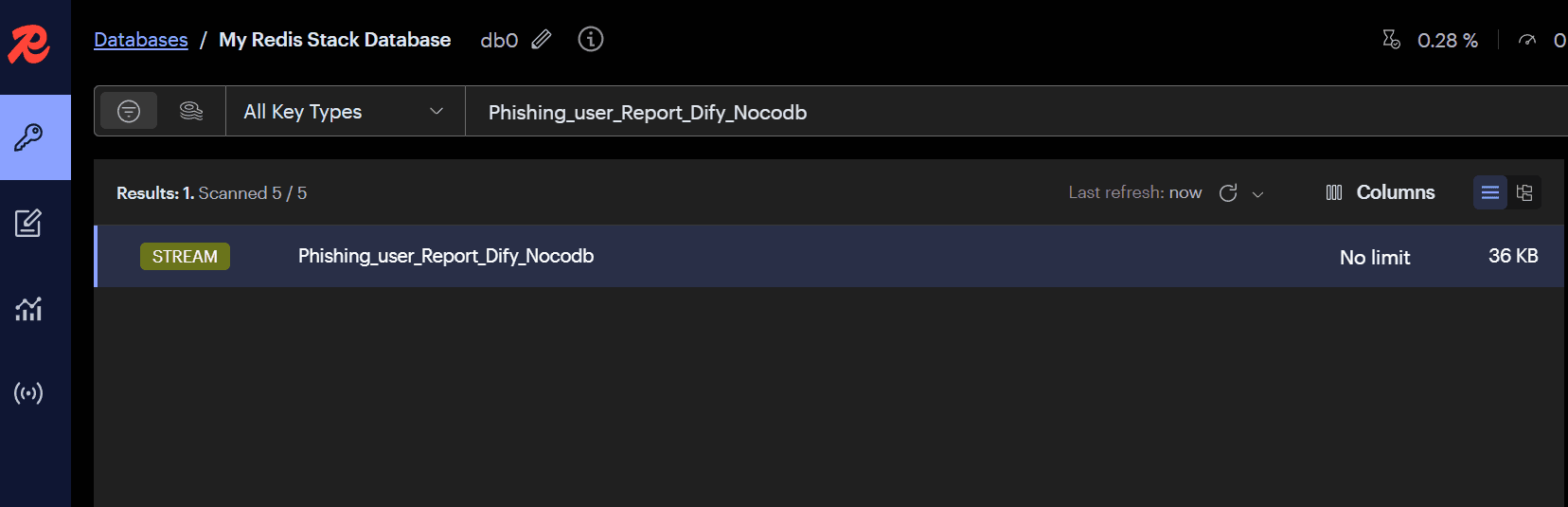
Task: Switch to filter by key name mode
Action: point(129,112)
